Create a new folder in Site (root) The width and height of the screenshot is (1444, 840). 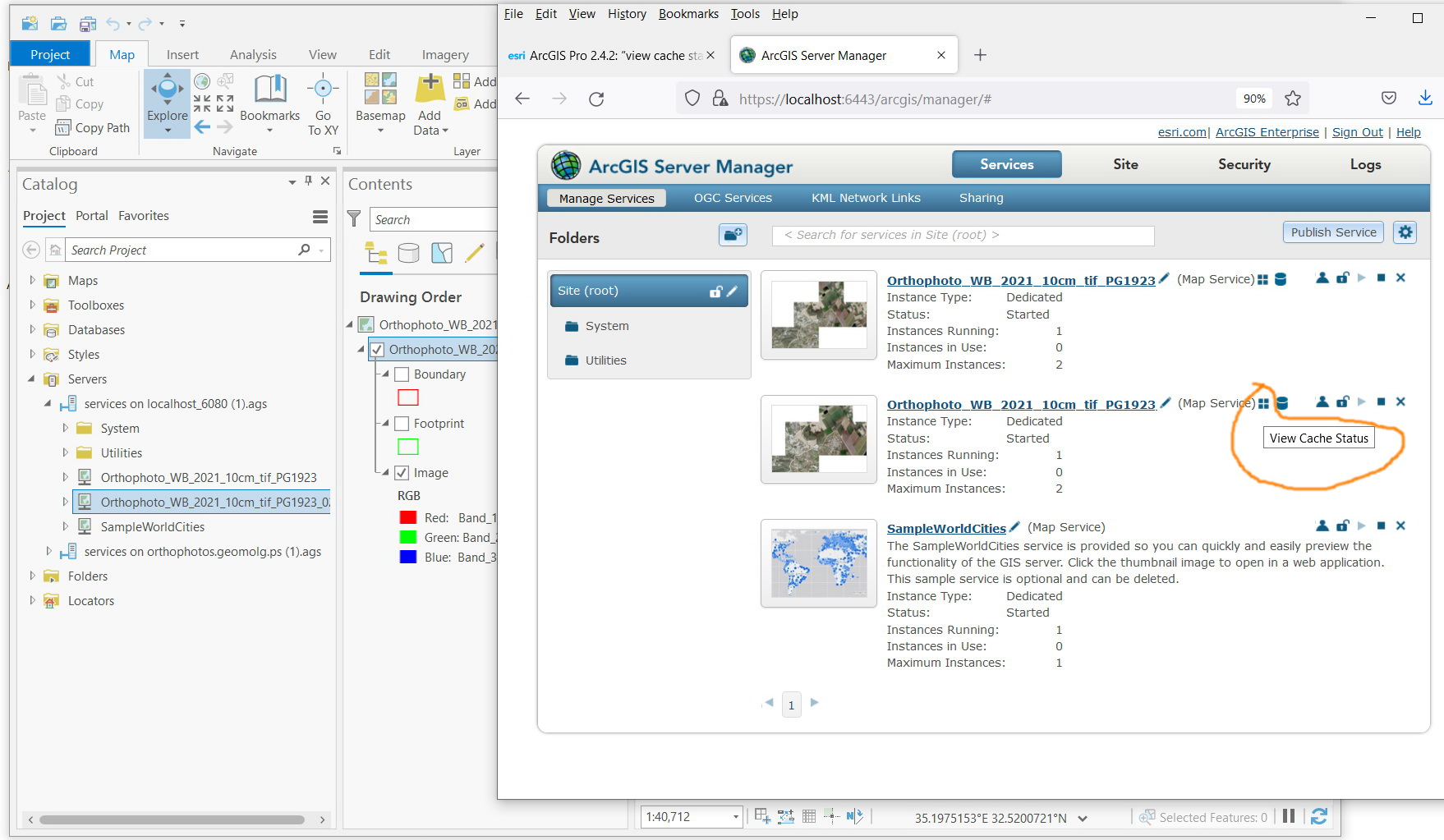(733, 236)
